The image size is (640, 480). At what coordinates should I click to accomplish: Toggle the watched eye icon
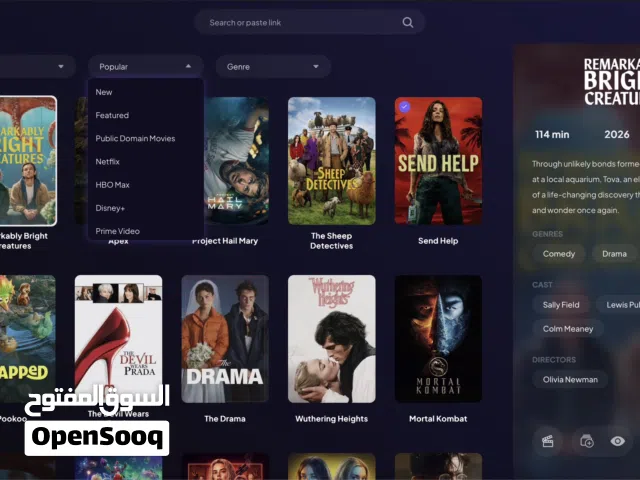[x=617, y=441]
